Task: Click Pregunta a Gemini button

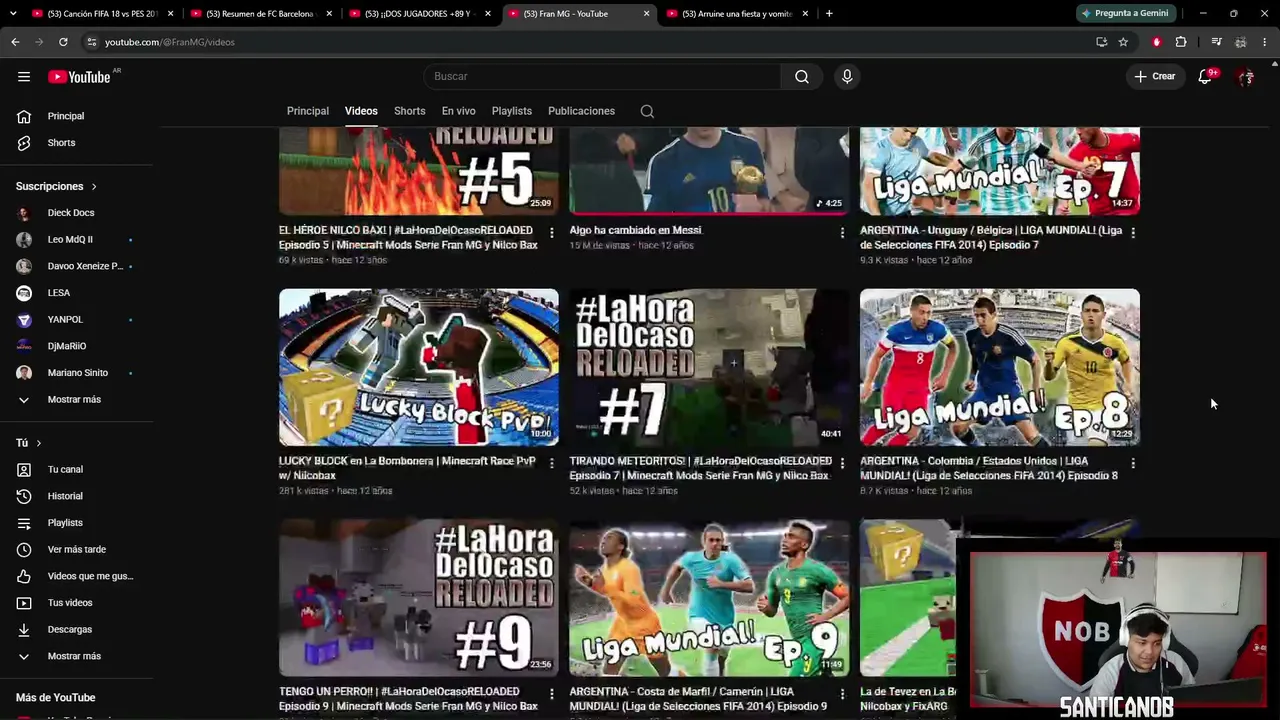Action: pos(1125,14)
